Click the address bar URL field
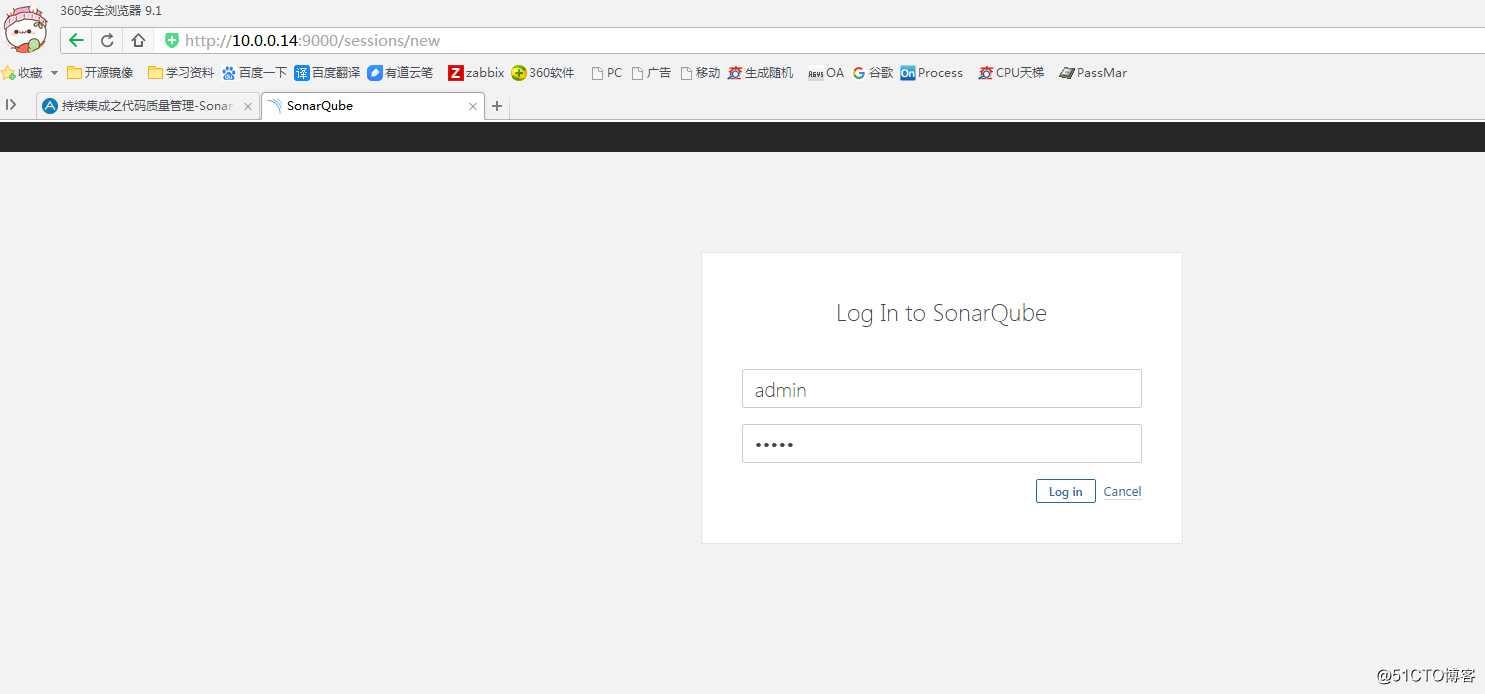1485x694 pixels. [x=820, y=41]
